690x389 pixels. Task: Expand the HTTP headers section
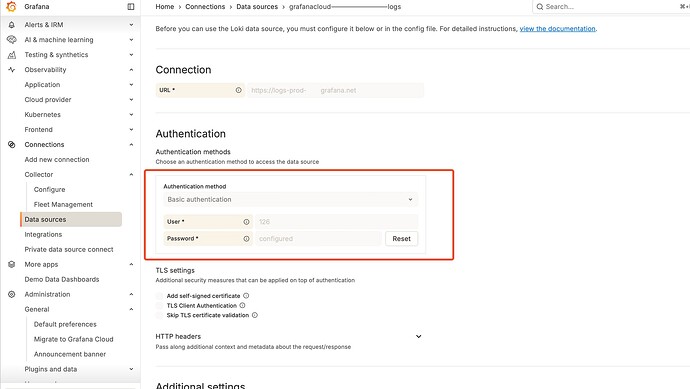pos(418,336)
